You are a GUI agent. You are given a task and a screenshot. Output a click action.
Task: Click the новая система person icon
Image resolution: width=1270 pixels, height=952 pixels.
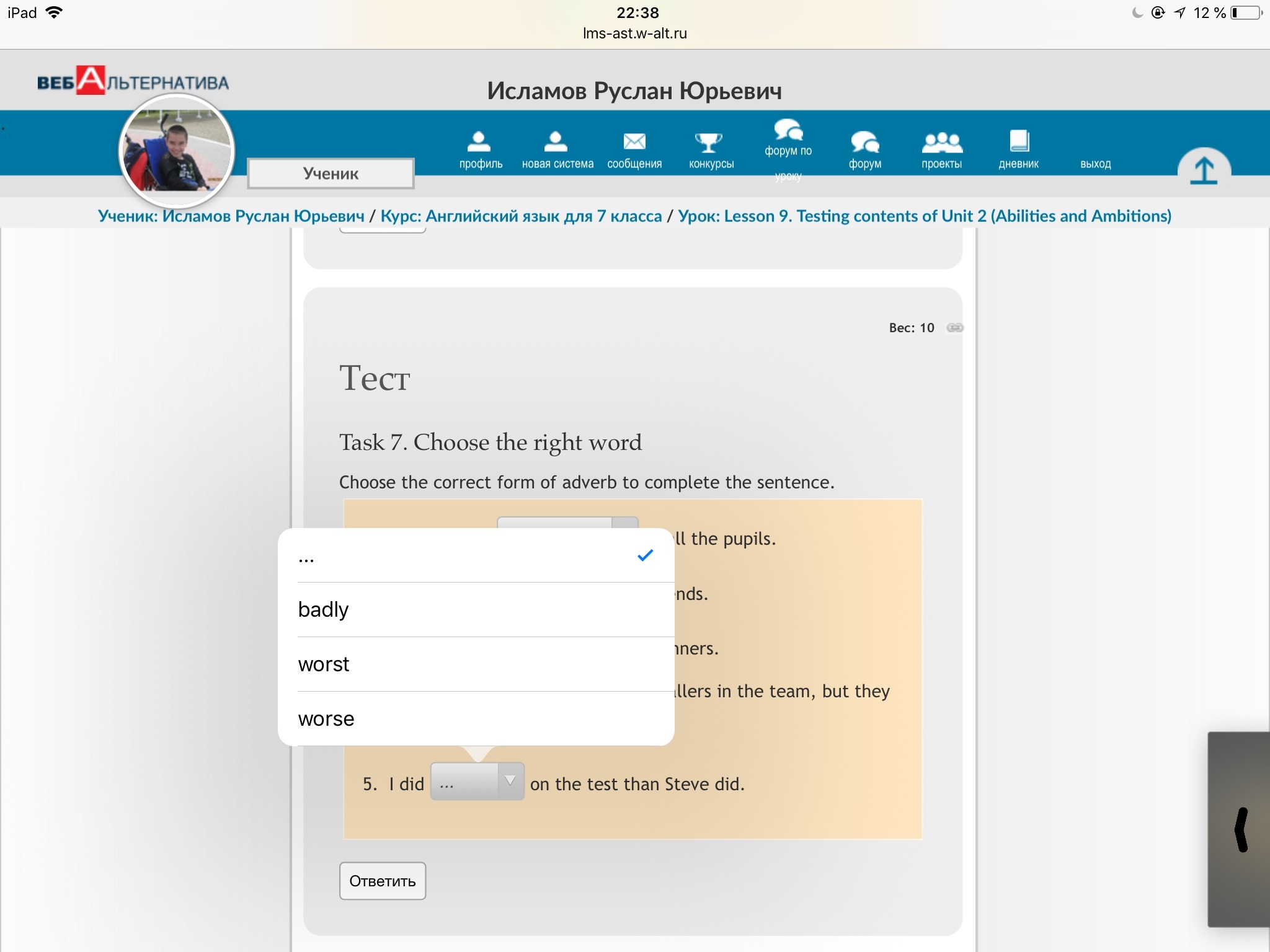pyautogui.click(x=556, y=142)
